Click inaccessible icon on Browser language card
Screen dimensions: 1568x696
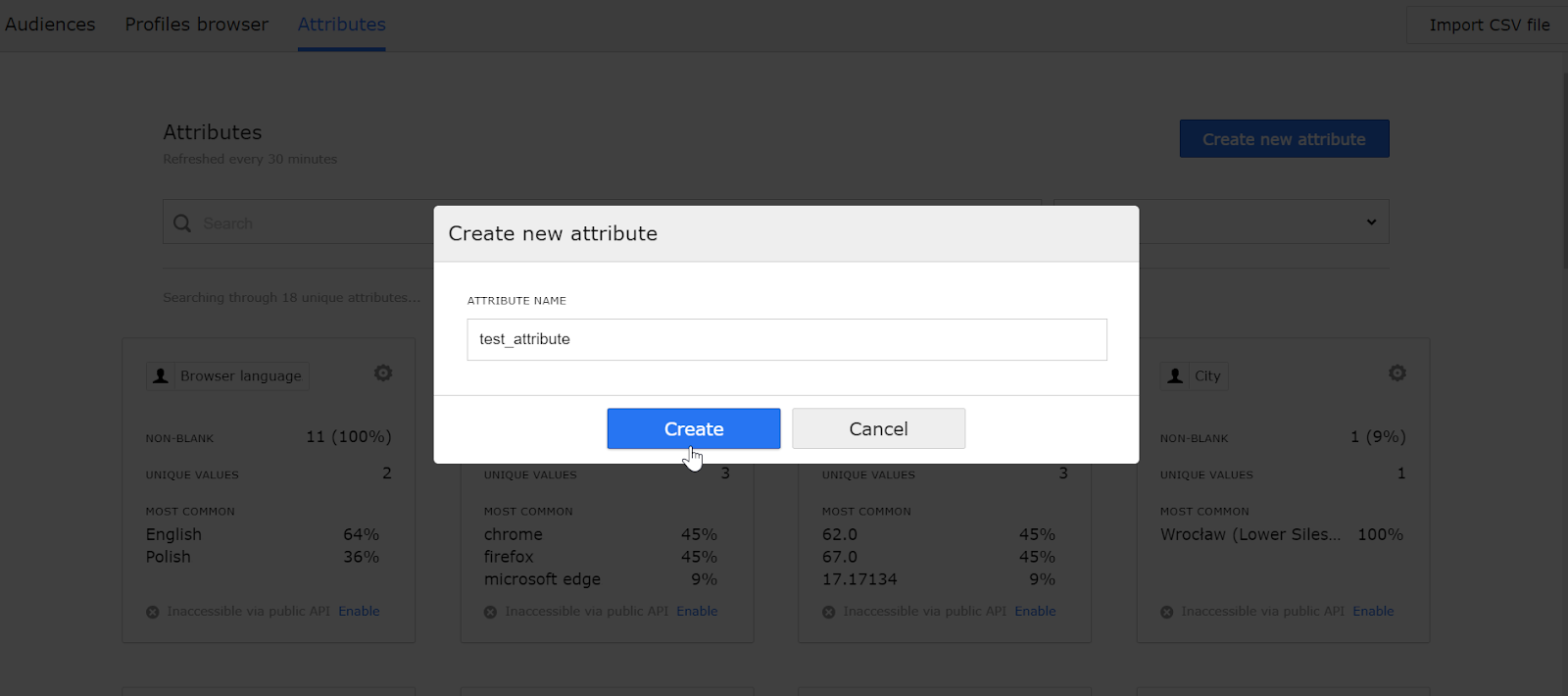(x=153, y=612)
